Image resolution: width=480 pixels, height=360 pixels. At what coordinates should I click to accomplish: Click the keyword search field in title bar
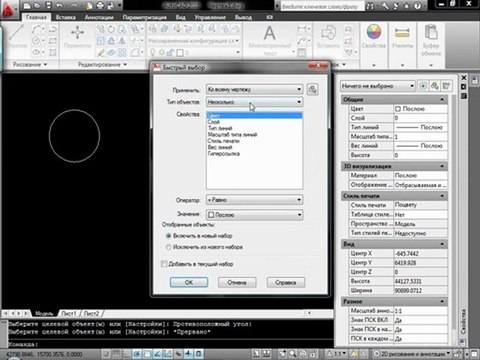coord(322,6)
